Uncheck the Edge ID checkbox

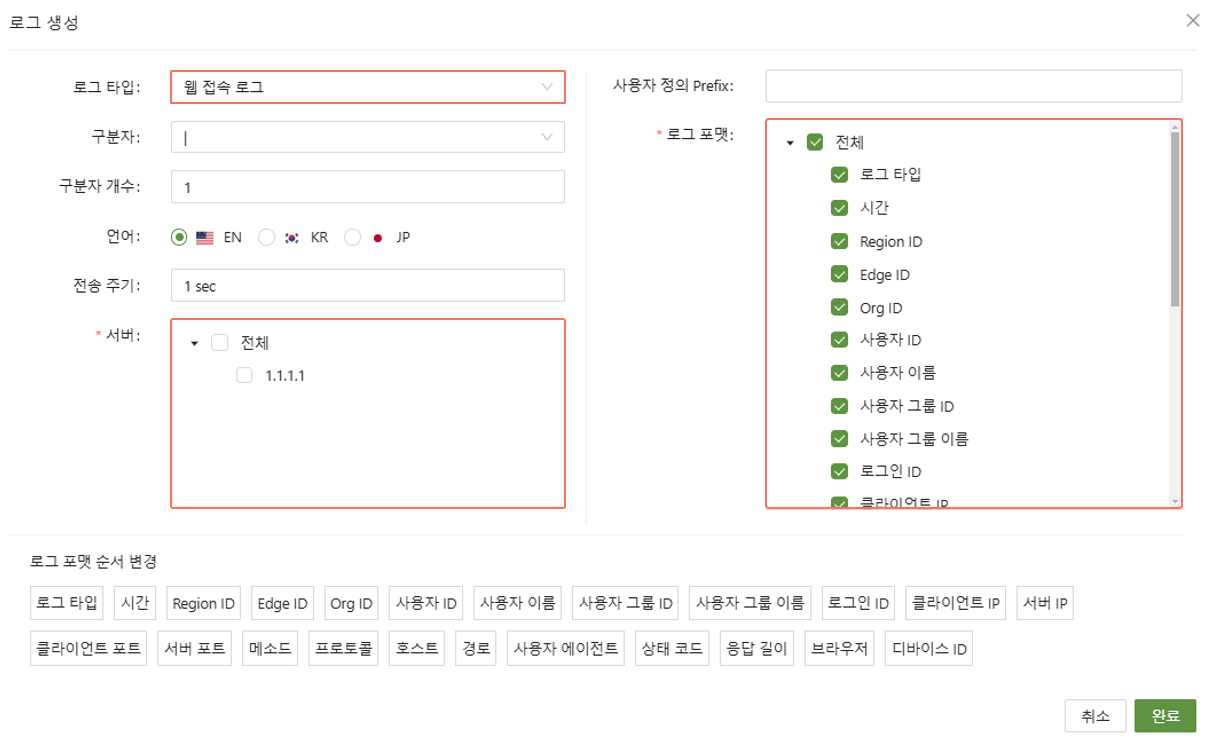[x=839, y=274]
